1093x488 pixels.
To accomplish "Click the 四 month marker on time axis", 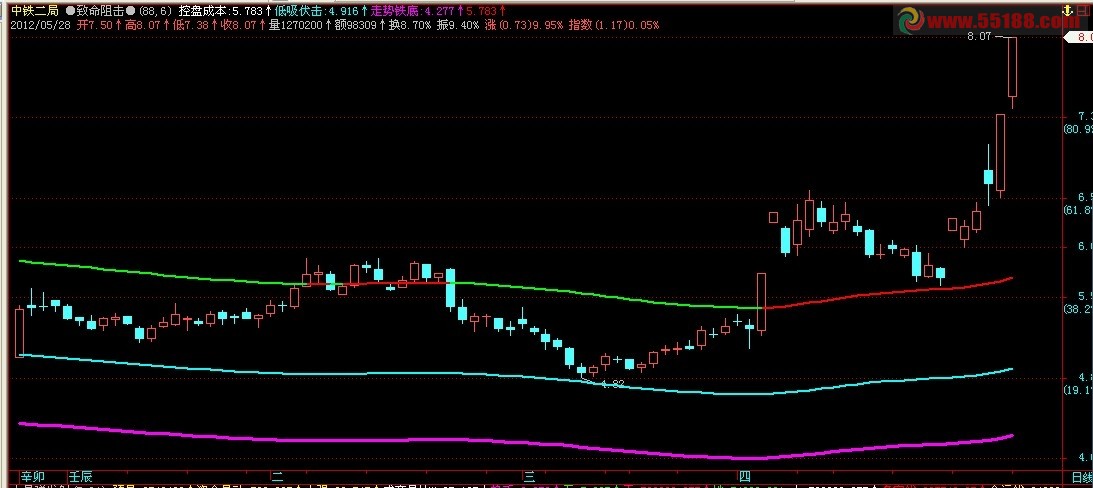I will click(x=745, y=477).
